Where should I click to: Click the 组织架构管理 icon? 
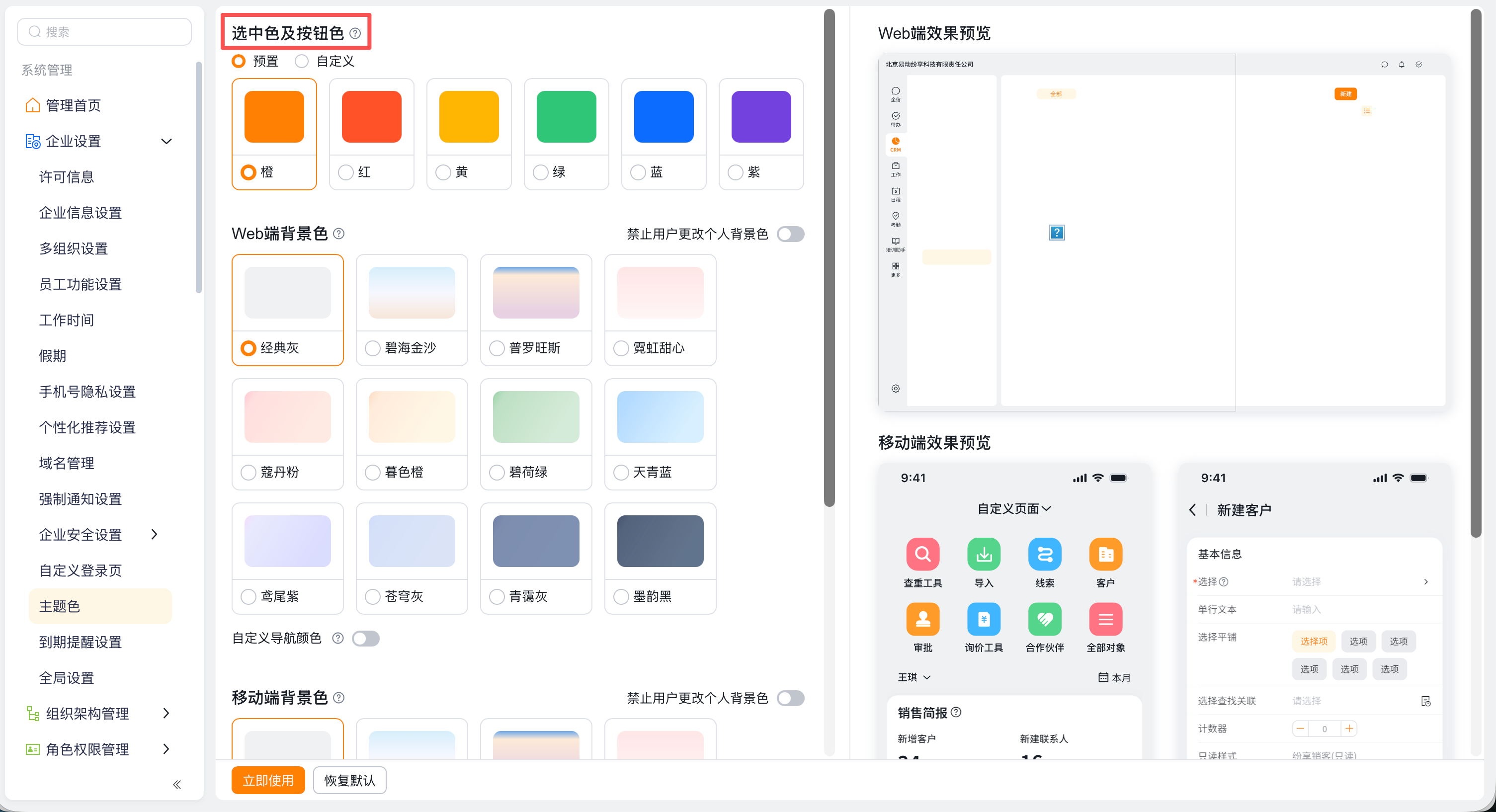click(x=32, y=713)
